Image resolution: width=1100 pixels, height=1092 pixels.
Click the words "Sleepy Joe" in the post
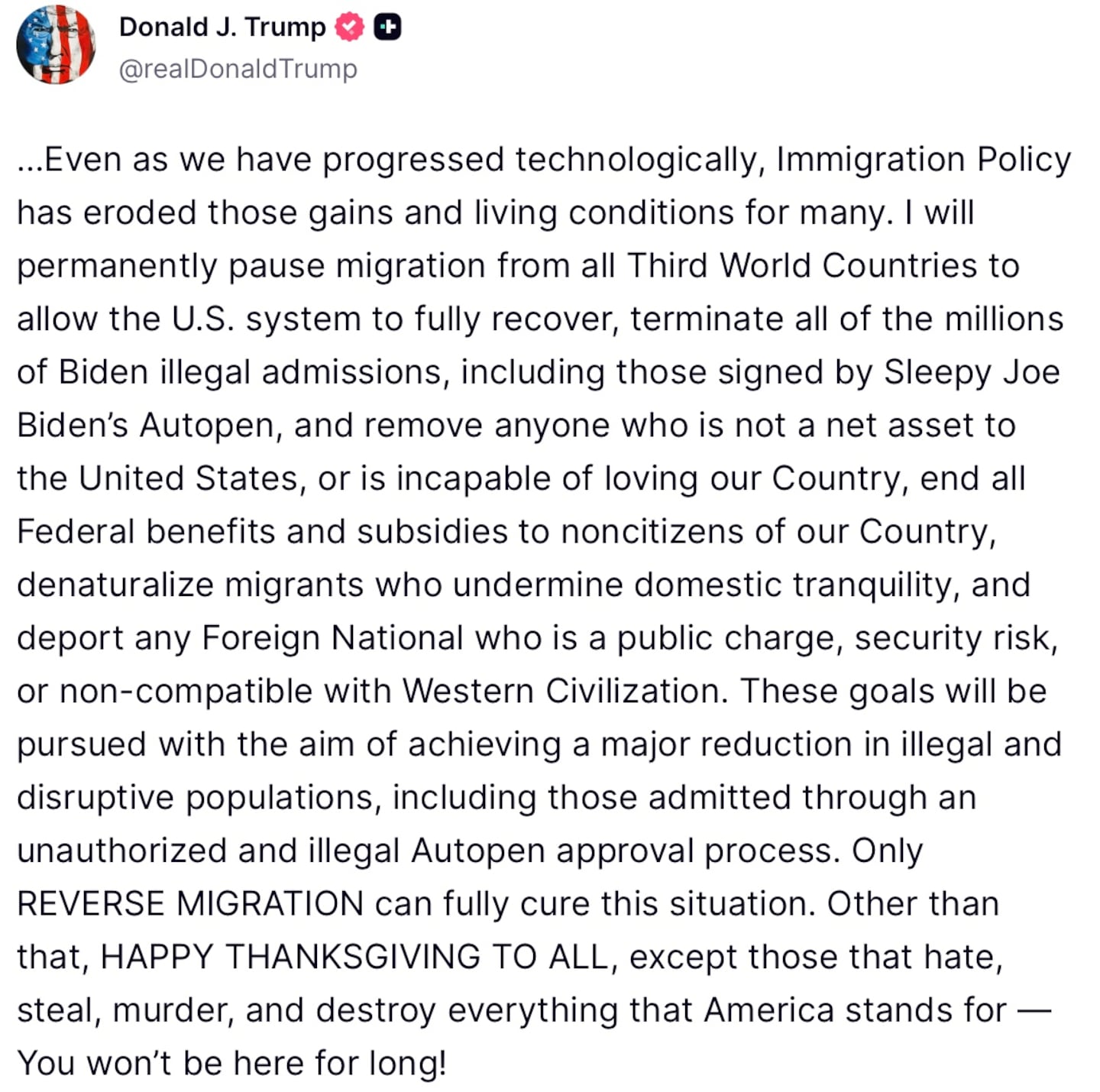[972, 373]
